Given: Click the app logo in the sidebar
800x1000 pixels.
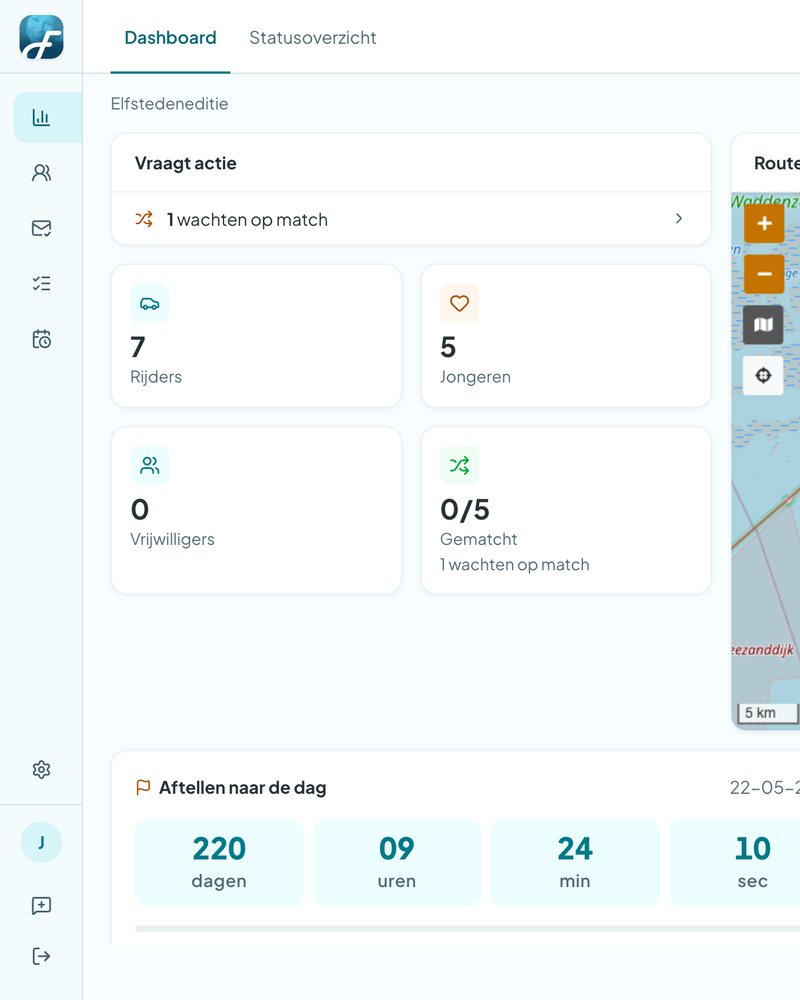Looking at the screenshot, I should 41,37.
